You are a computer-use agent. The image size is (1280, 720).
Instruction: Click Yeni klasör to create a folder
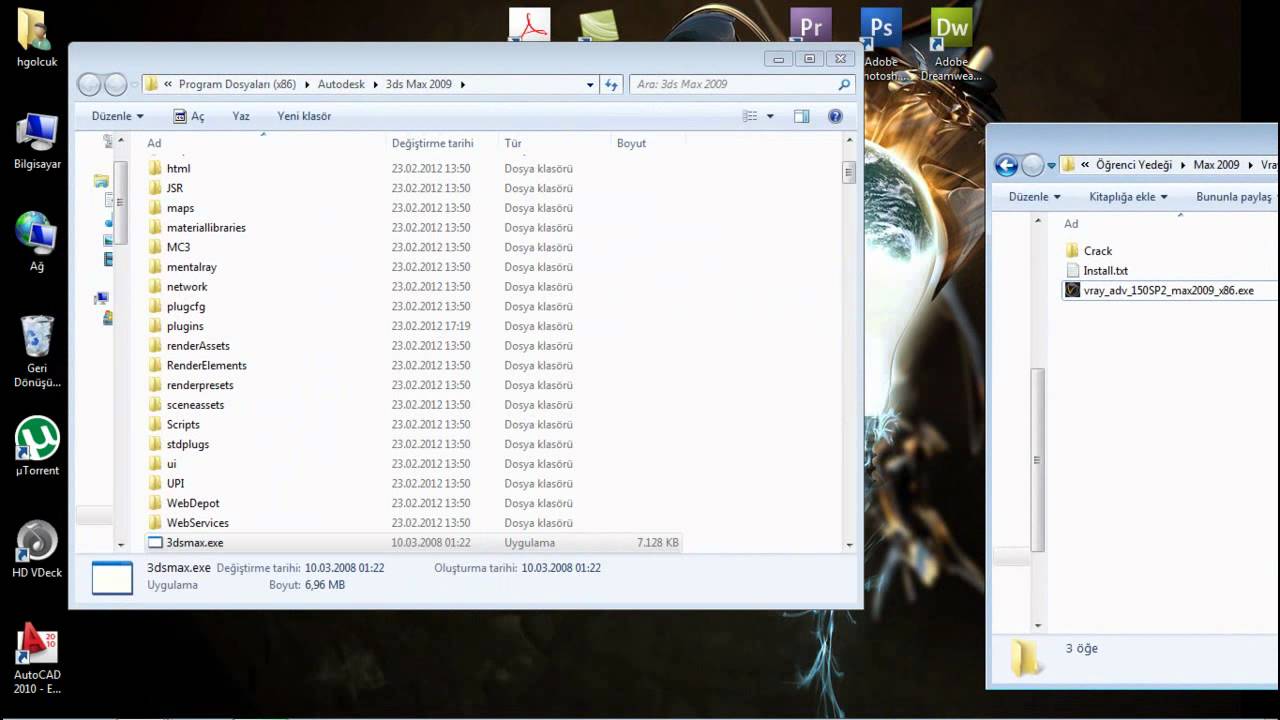(304, 116)
